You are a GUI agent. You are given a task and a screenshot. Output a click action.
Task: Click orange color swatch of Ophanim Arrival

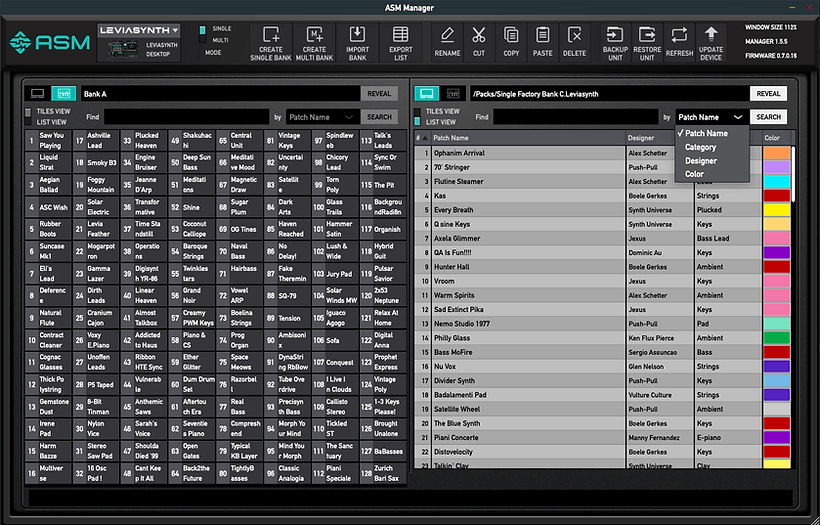[777, 153]
